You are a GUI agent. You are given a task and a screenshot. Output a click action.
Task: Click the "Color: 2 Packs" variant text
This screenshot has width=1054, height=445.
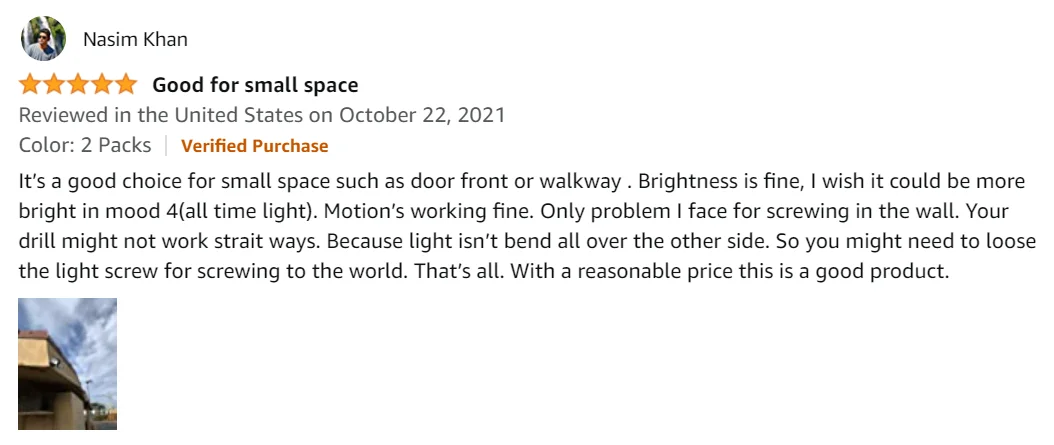(x=85, y=145)
